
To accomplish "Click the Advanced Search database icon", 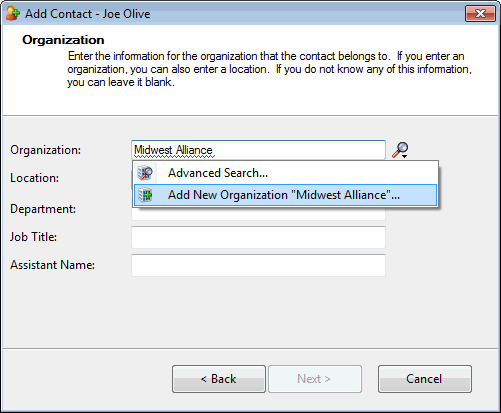I will pyautogui.click(x=145, y=173).
